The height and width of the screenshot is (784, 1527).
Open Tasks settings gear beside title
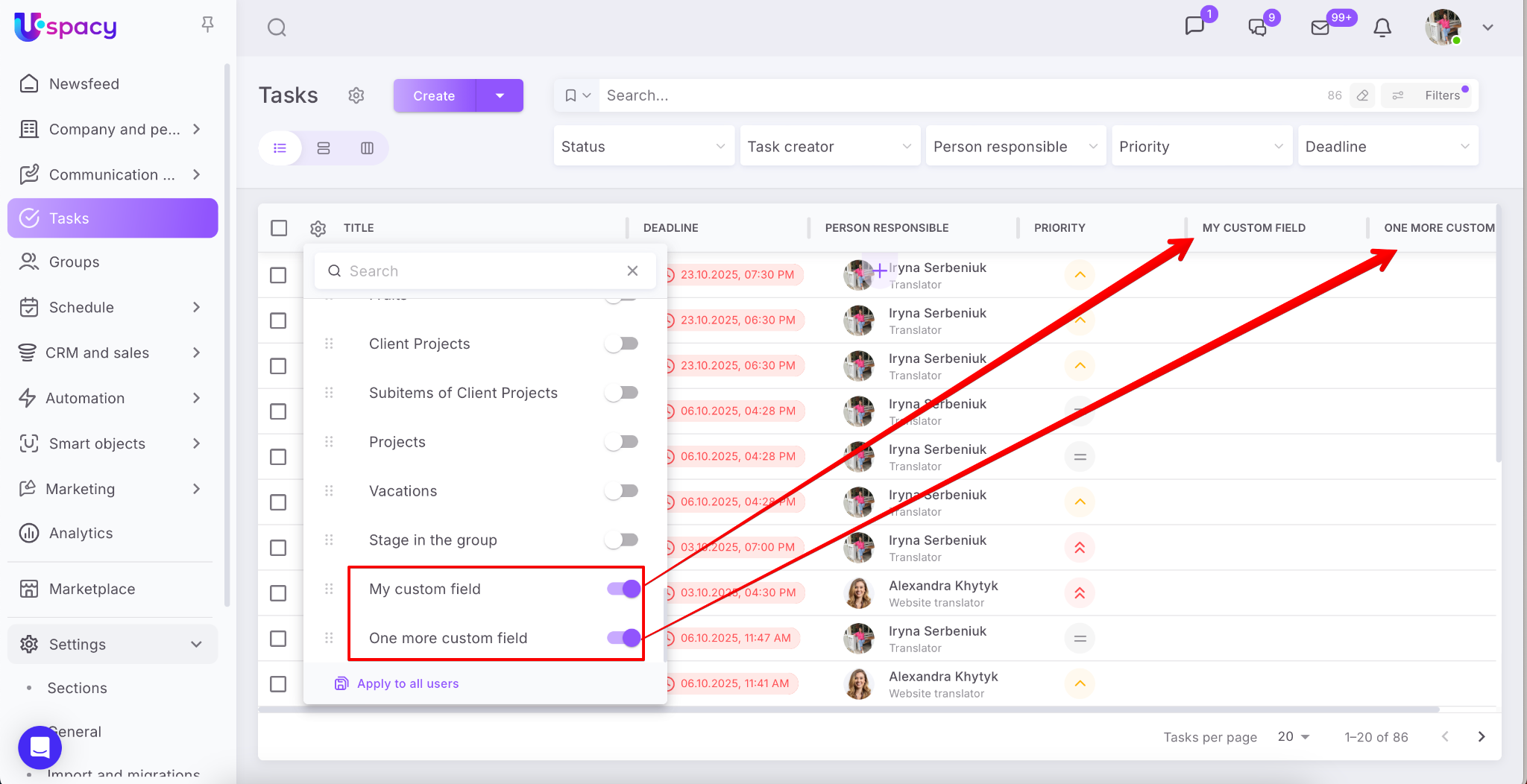(356, 95)
